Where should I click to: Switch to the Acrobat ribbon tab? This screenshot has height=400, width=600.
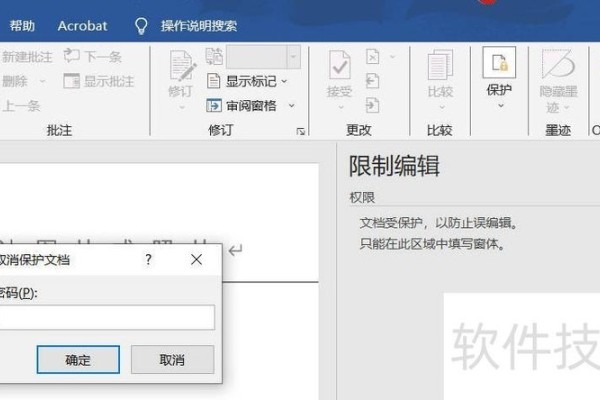tap(82, 26)
